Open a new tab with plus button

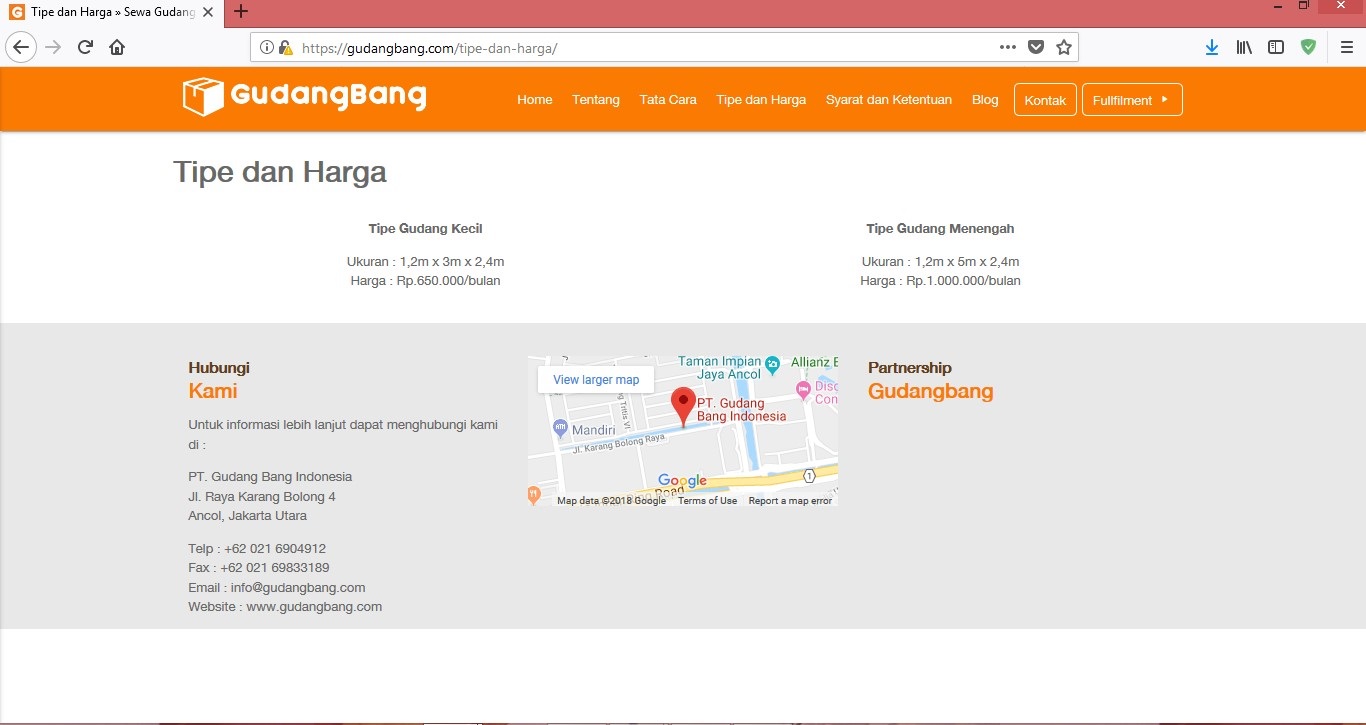click(240, 12)
